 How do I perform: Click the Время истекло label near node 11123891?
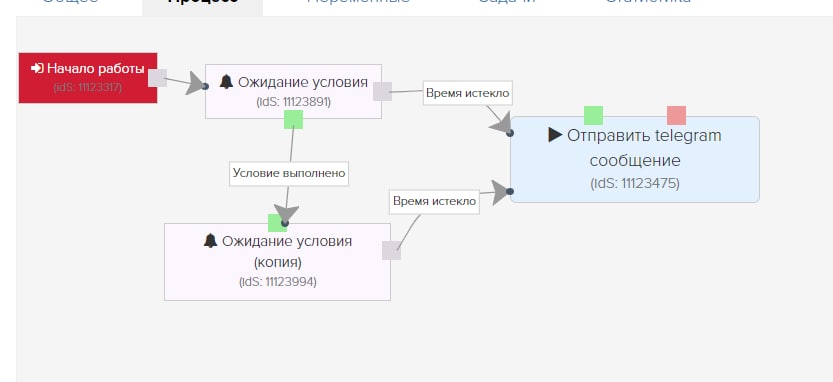coord(468,93)
